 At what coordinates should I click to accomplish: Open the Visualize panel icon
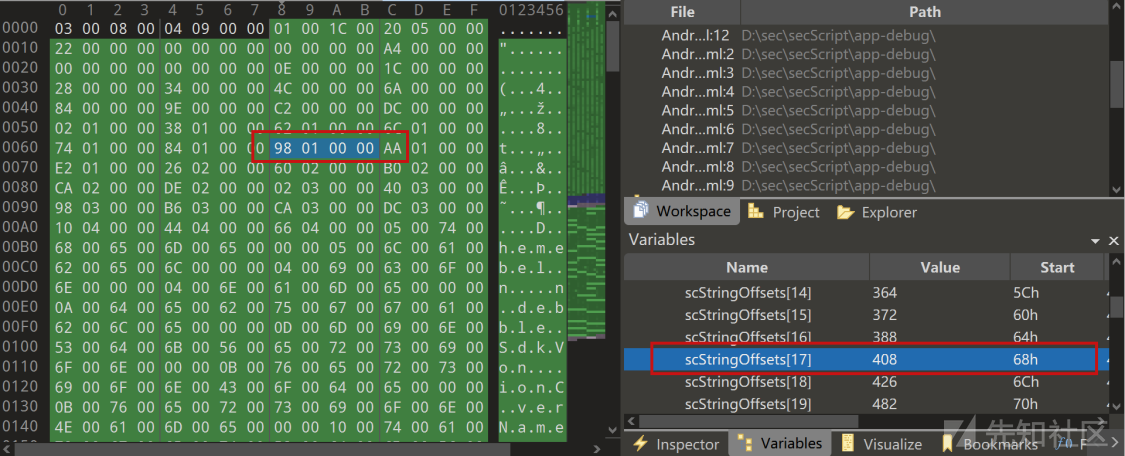pos(849,443)
